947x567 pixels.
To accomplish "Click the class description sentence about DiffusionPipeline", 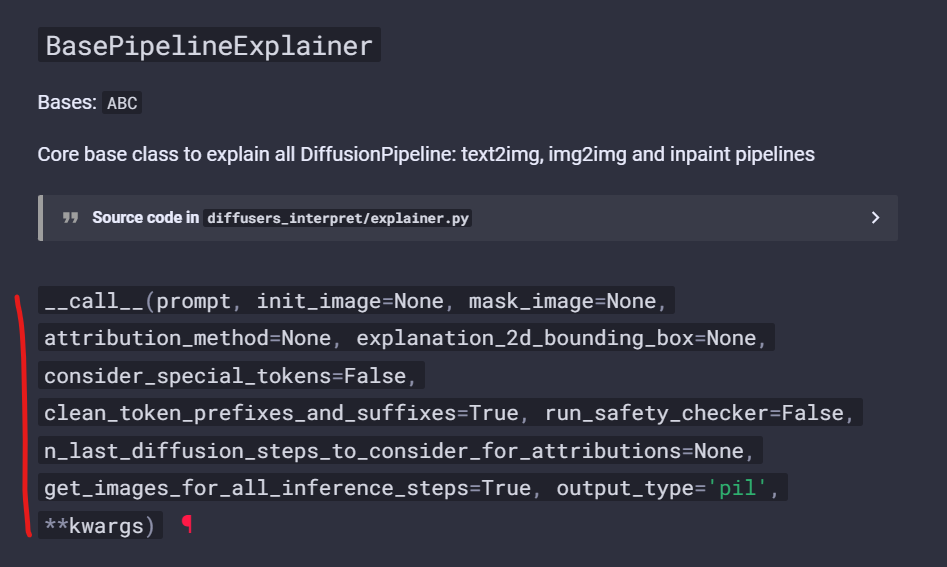I will 426,155.
